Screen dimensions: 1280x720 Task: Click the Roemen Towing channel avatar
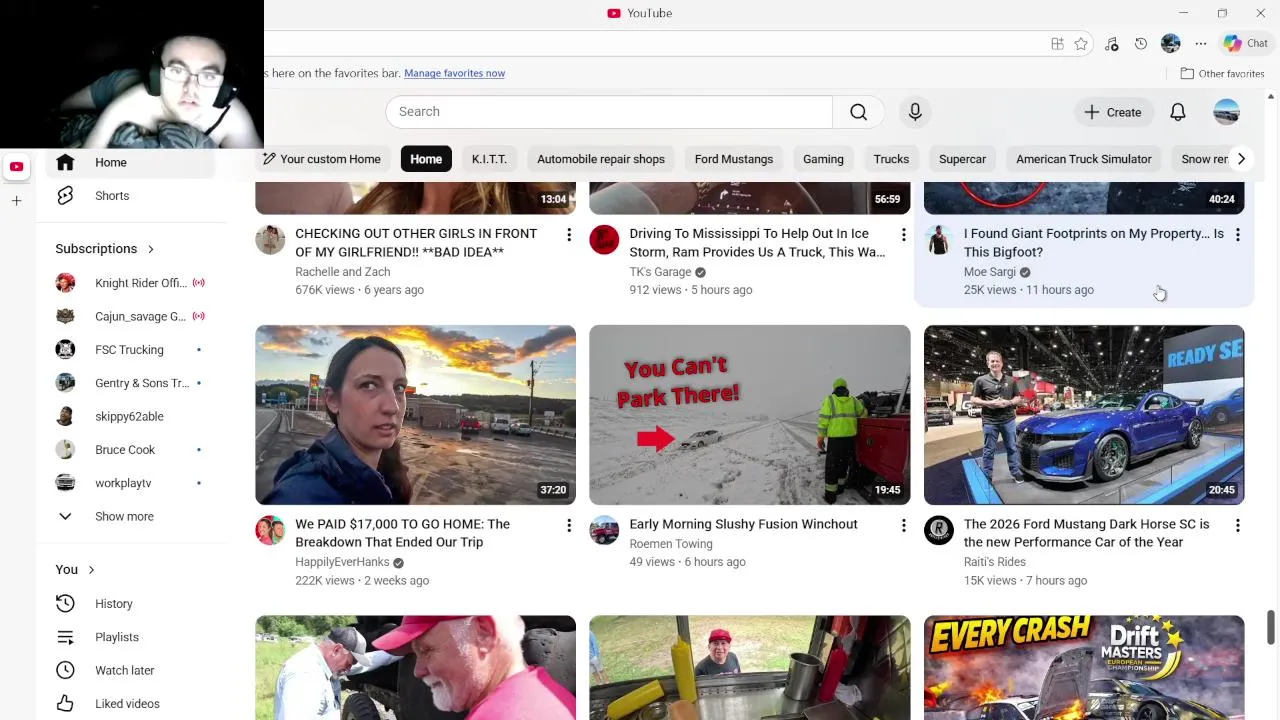click(604, 531)
